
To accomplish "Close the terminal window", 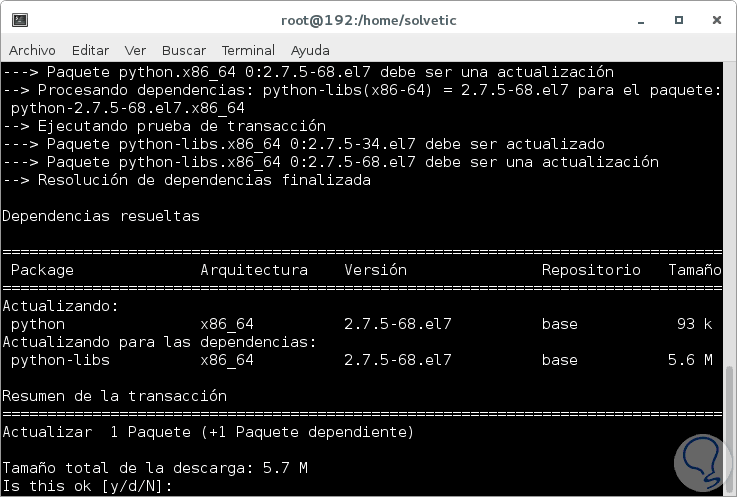I will click(x=716, y=20).
